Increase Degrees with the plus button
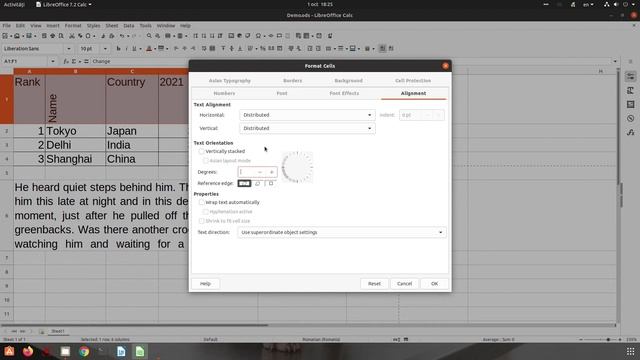The width and height of the screenshot is (640, 360). pyautogui.click(x=271, y=172)
